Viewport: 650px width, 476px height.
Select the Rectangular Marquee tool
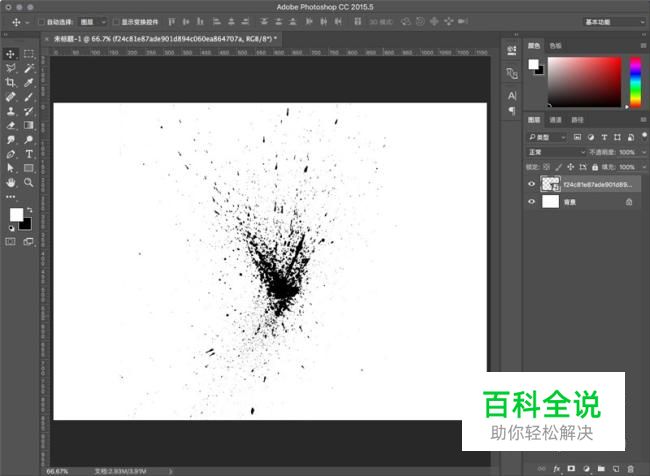tap(29, 54)
